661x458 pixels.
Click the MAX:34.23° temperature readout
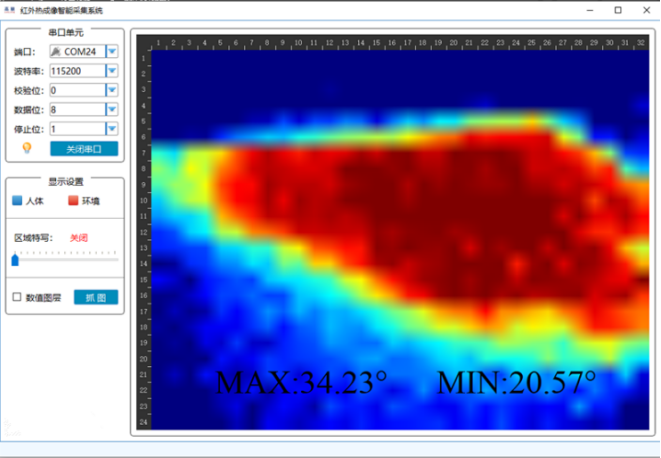coord(301,382)
